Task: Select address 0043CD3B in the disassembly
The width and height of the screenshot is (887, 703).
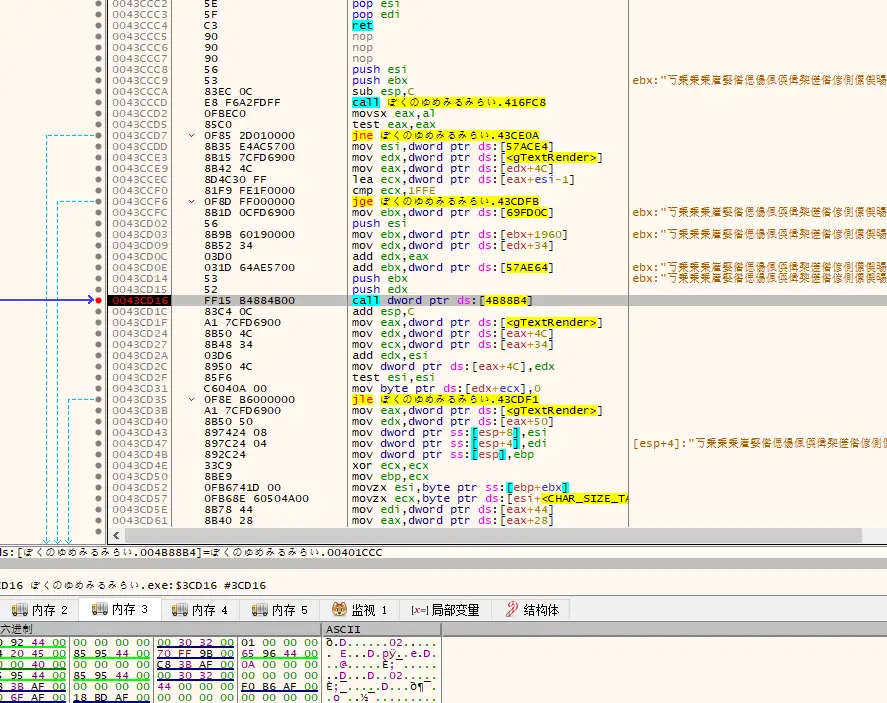Action: pos(140,411)
